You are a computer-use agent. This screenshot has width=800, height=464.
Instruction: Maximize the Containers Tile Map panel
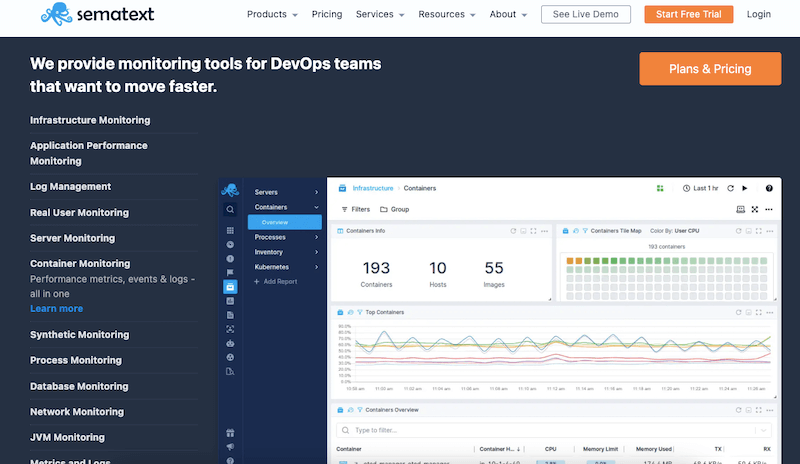click(x=759, y=231)
